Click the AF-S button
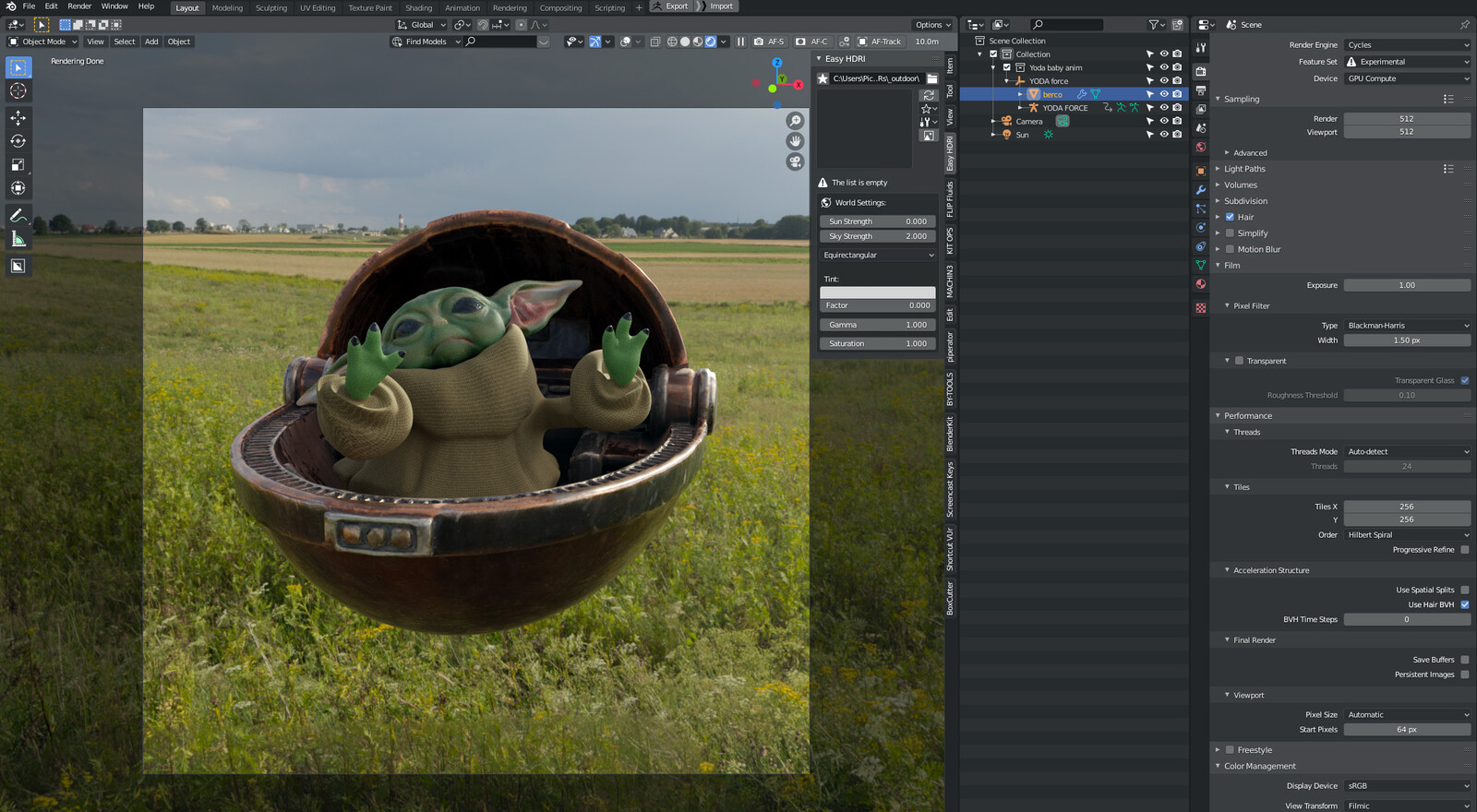 pyautogui.click(x=769, y=42)
